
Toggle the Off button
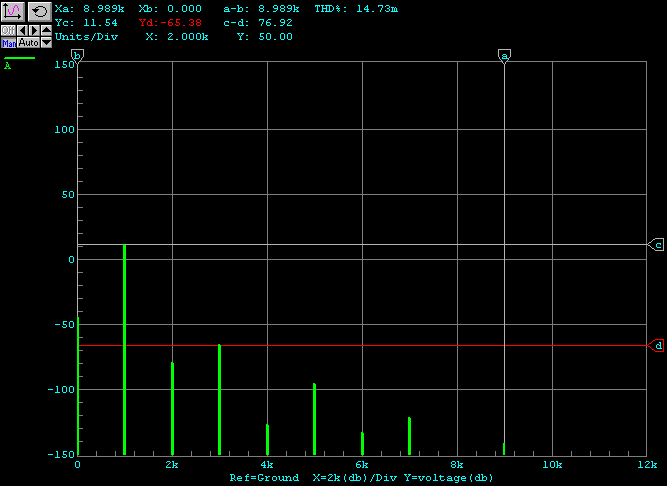coord(8,30)
